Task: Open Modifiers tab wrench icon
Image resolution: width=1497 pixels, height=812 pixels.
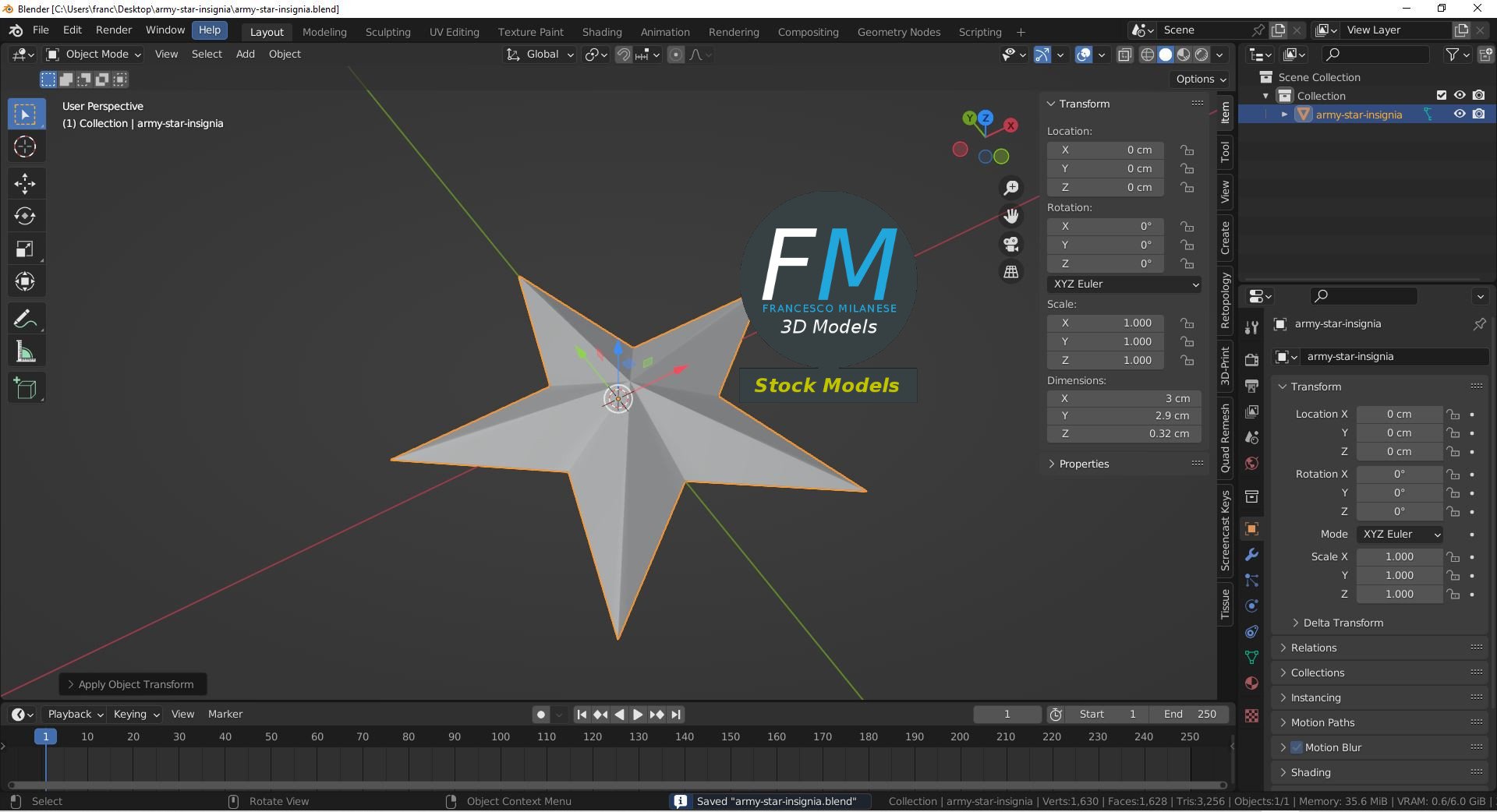Action: click(x=1251, y=555)
